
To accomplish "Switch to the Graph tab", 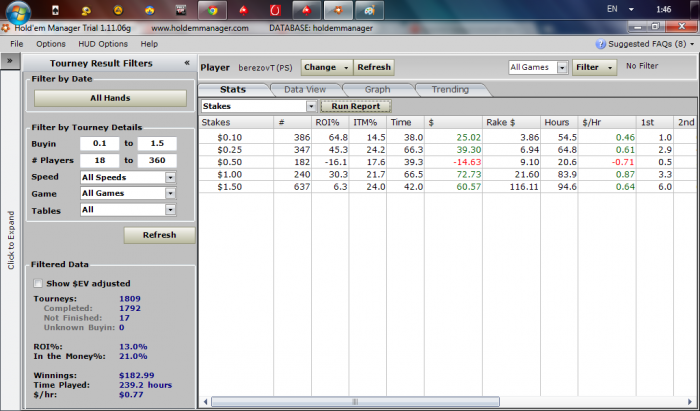I will (378, 90).
